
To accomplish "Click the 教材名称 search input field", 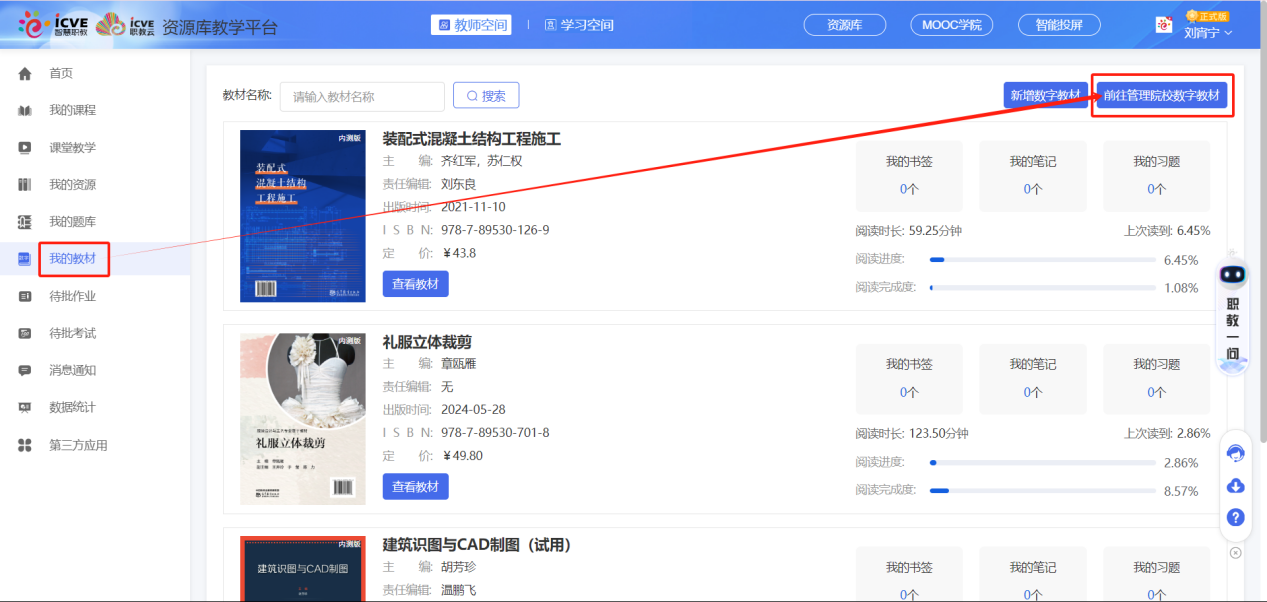I will (362, 97).
